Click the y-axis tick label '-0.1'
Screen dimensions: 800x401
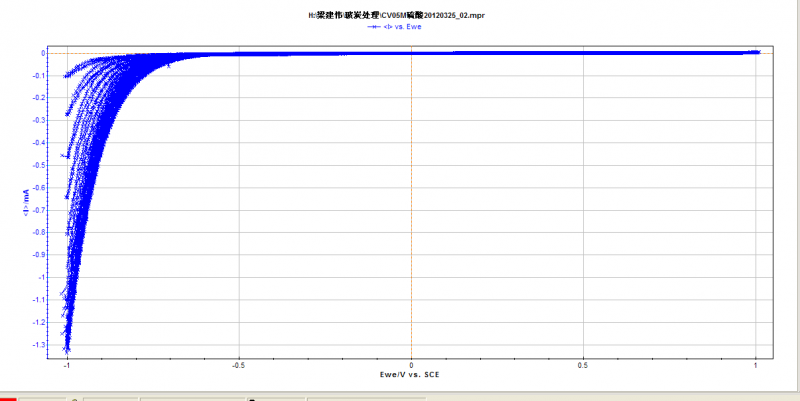pyautogui.click(x=39, y=76)
